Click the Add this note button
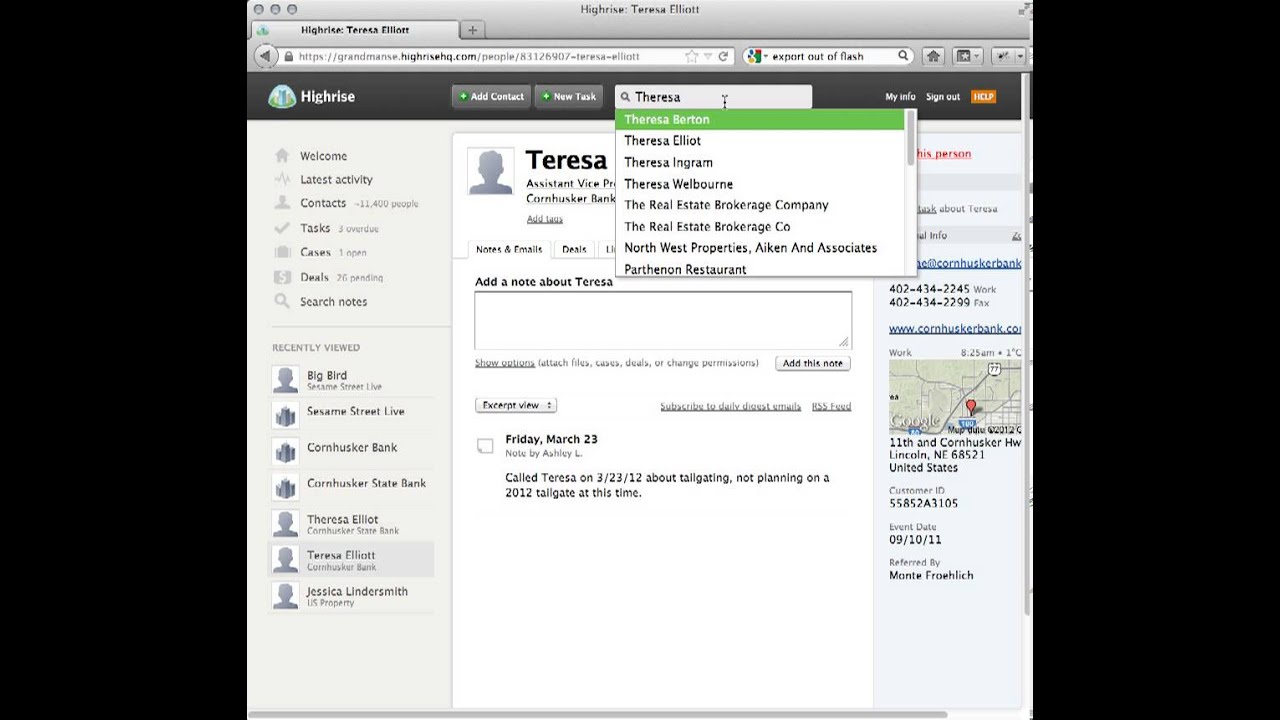This screenshot has height=720, width=1280. pyautogui.click(x=813, y=363)
